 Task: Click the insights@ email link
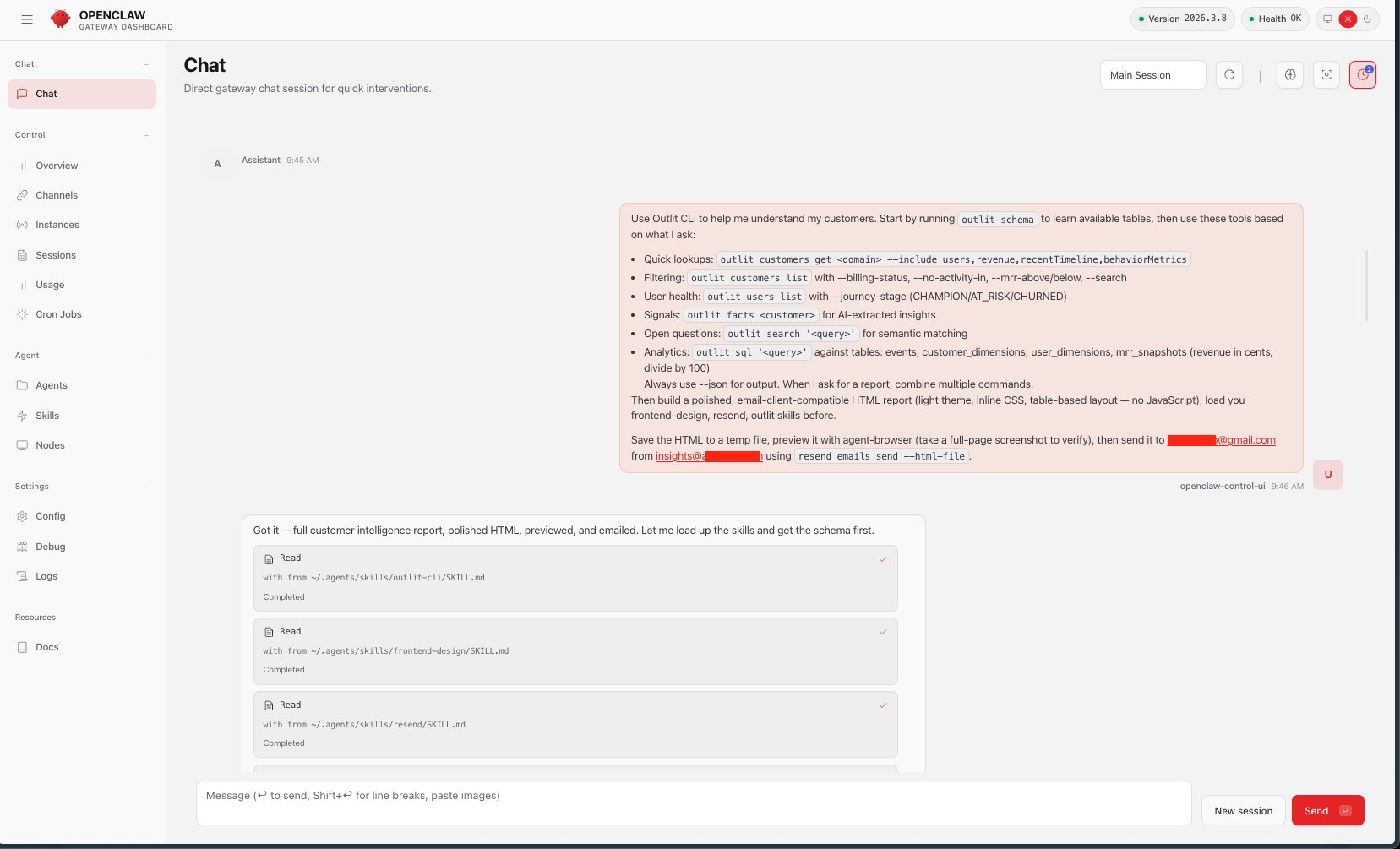click(708, 456)
